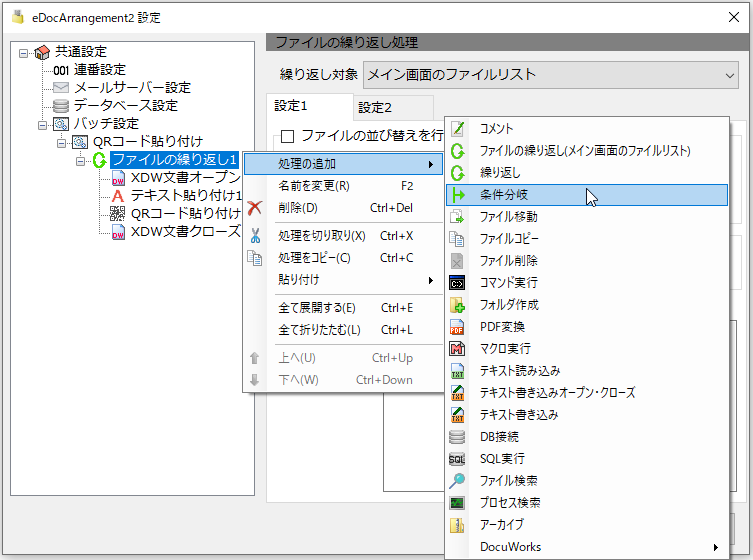The height and width of the screenshot is (560, 753).
Task: Collapse the QRコード貼り付け batch node
Action: pyautogui.click(x=61, y=143)
